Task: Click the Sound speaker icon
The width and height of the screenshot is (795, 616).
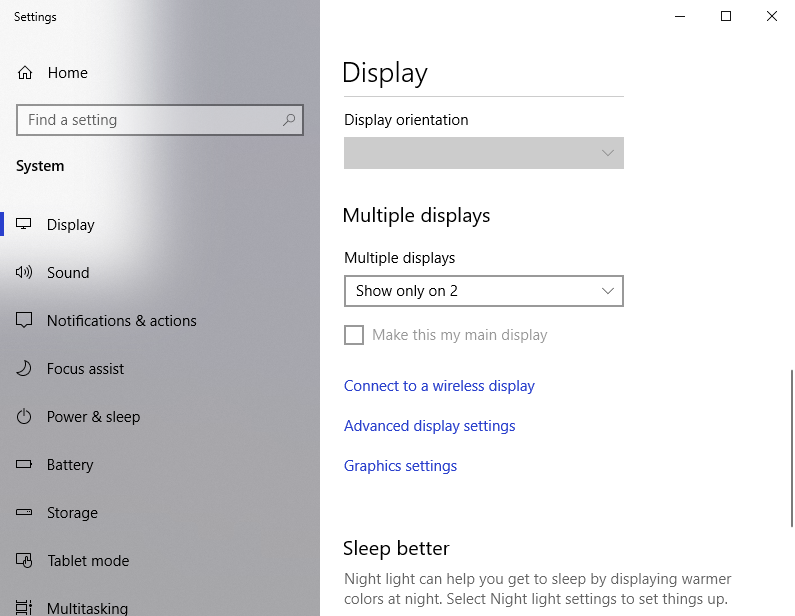Action: coord(25,273)
